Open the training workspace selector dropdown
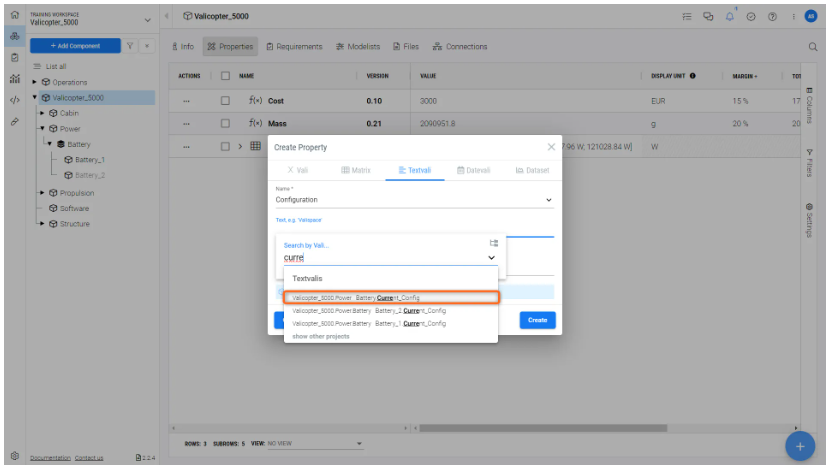The image size is (835, 465). coord(148,17)
